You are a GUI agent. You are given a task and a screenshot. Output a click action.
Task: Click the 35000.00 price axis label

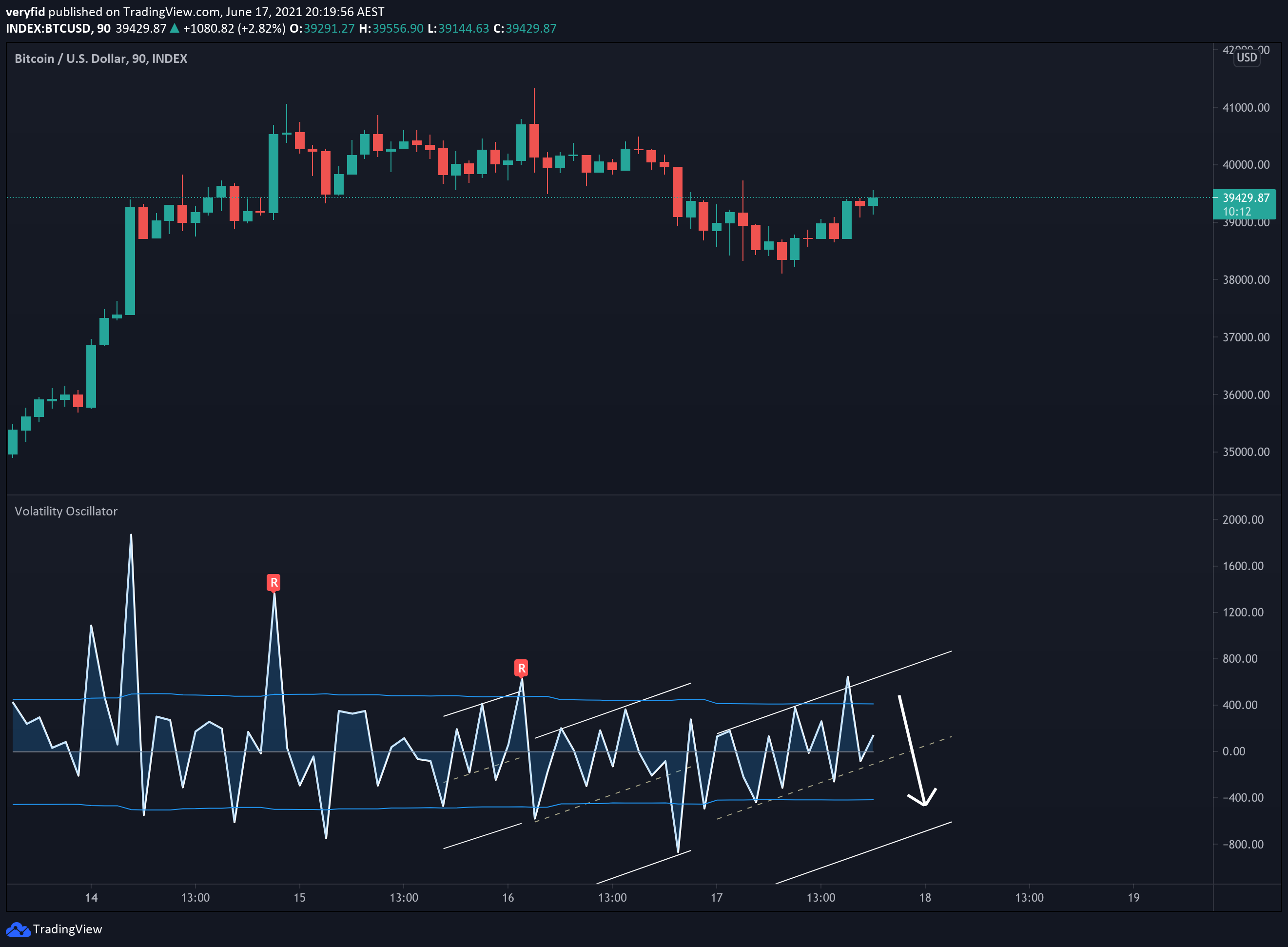(x=1246, y=452)
